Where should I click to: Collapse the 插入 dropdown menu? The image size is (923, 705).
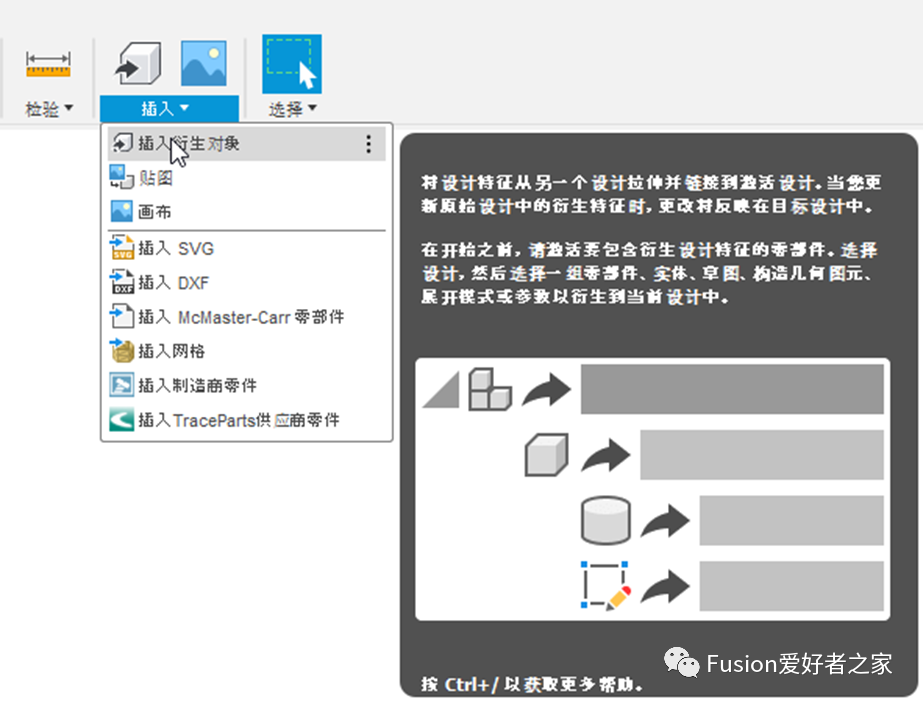tap(169, 108)
